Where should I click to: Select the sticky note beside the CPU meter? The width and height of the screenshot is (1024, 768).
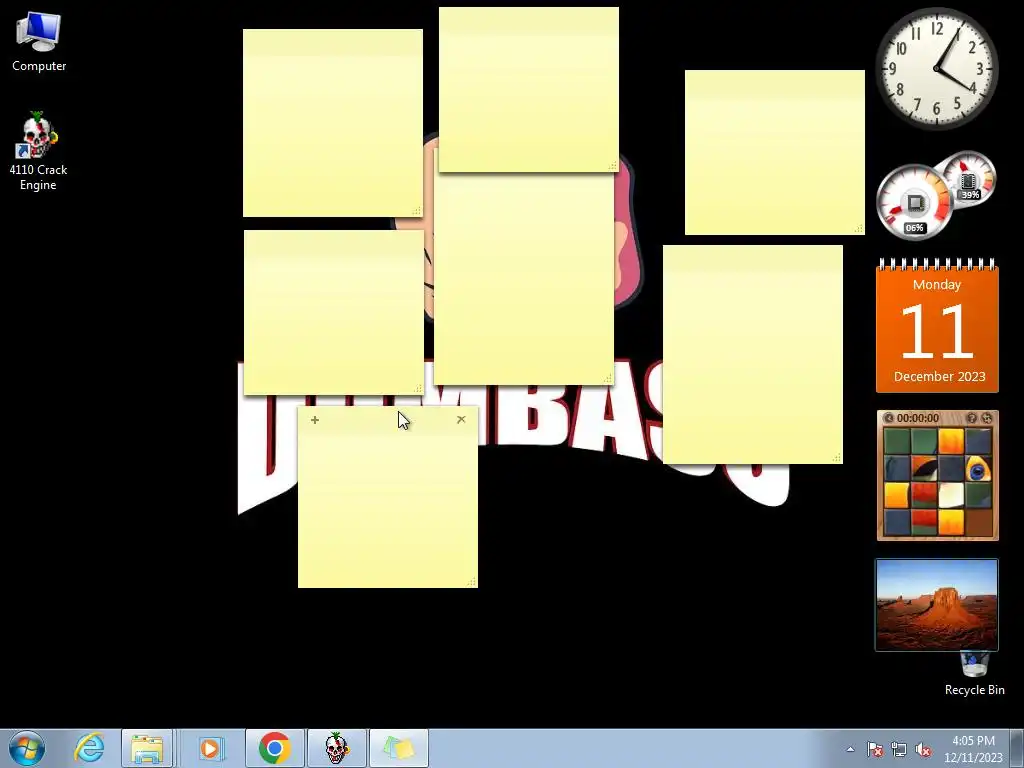775,152
